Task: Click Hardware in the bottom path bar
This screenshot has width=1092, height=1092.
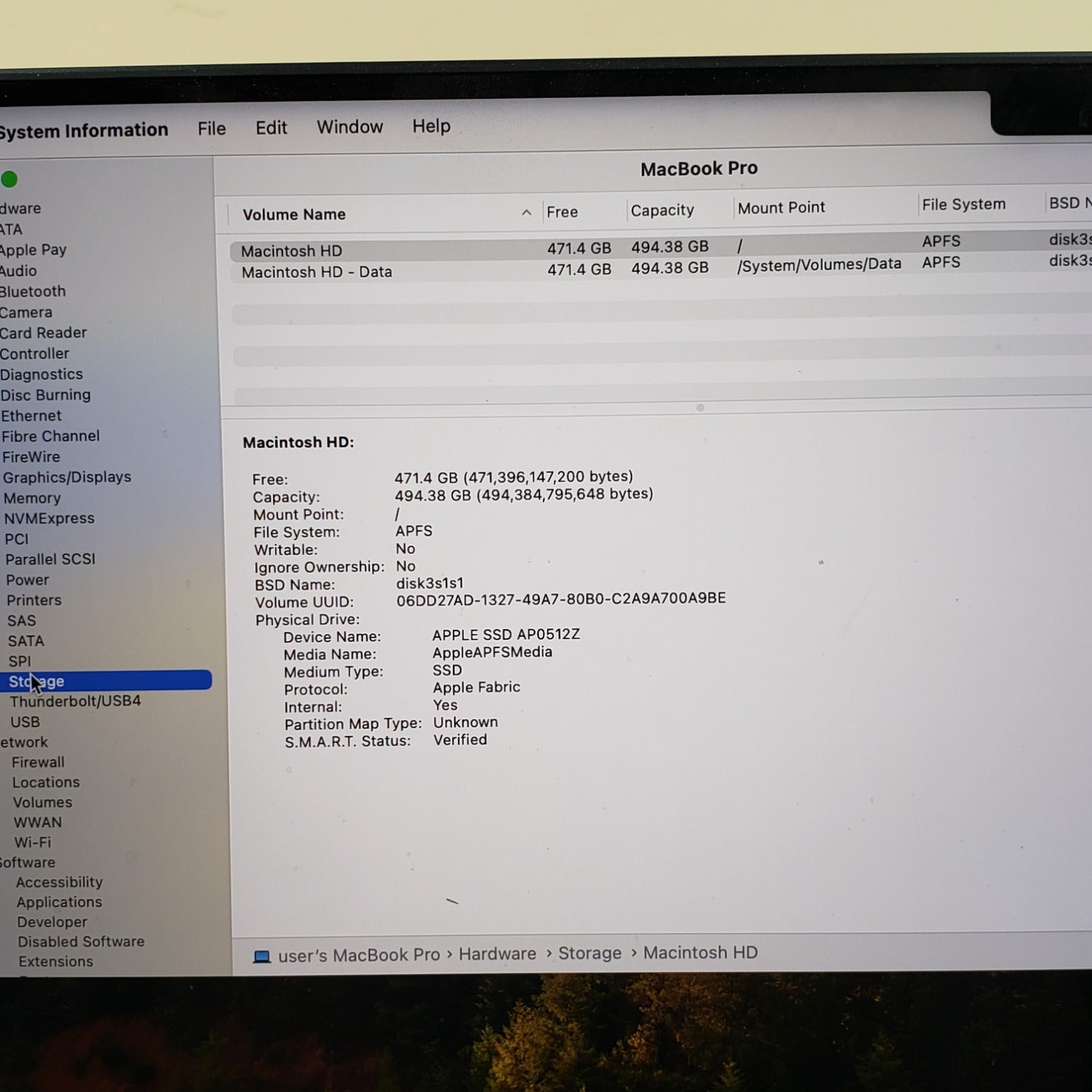Action: (497, 954)
